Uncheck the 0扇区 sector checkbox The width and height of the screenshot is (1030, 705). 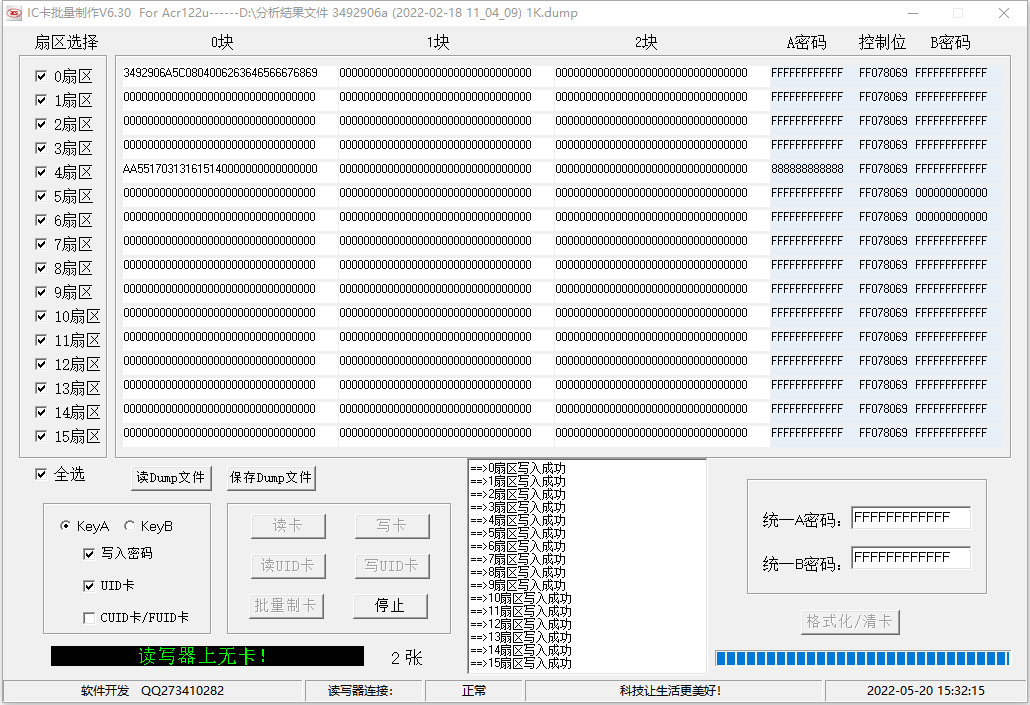point(41,76)
